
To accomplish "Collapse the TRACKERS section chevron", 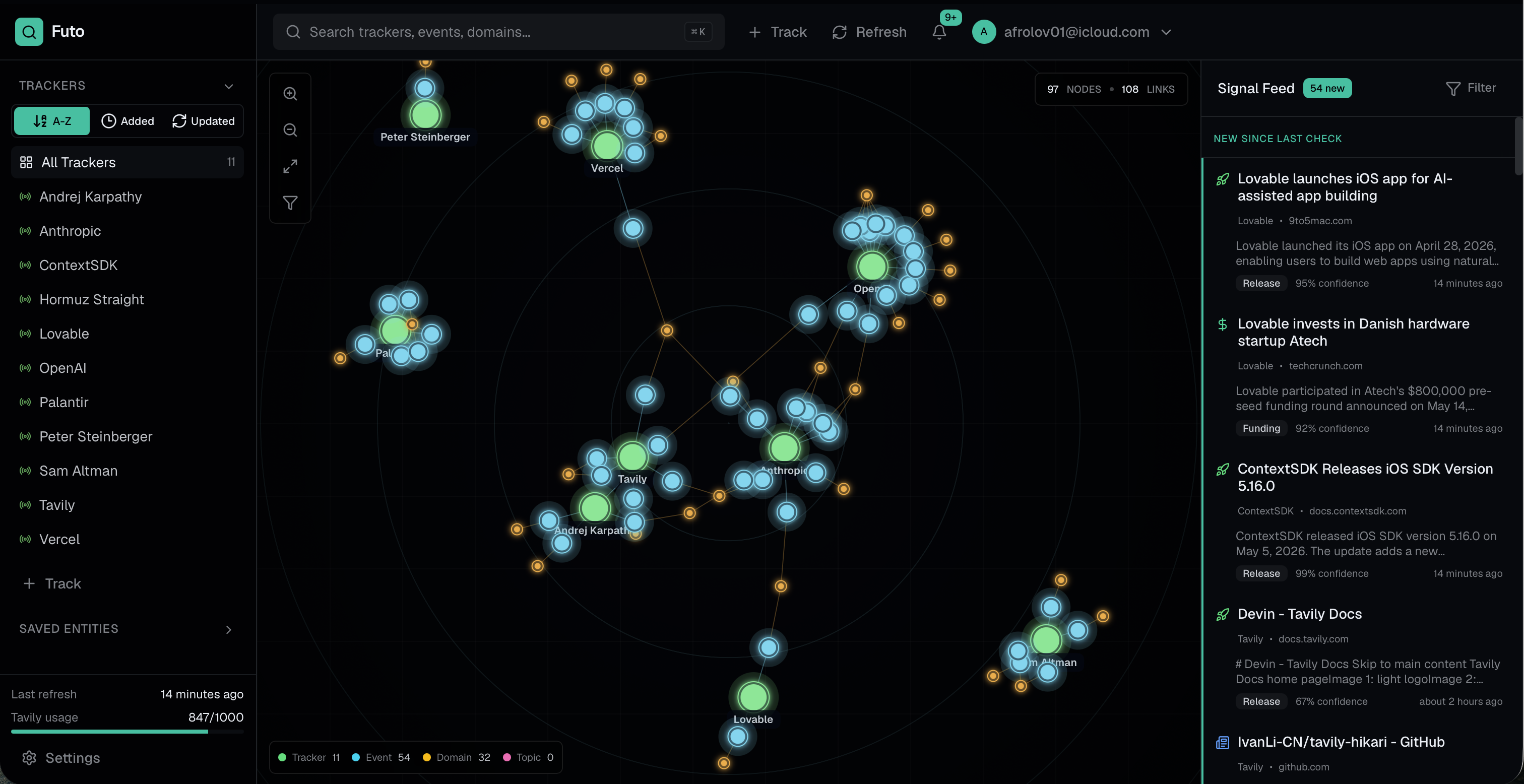I will pyautogui.click(x=228, y=86).
